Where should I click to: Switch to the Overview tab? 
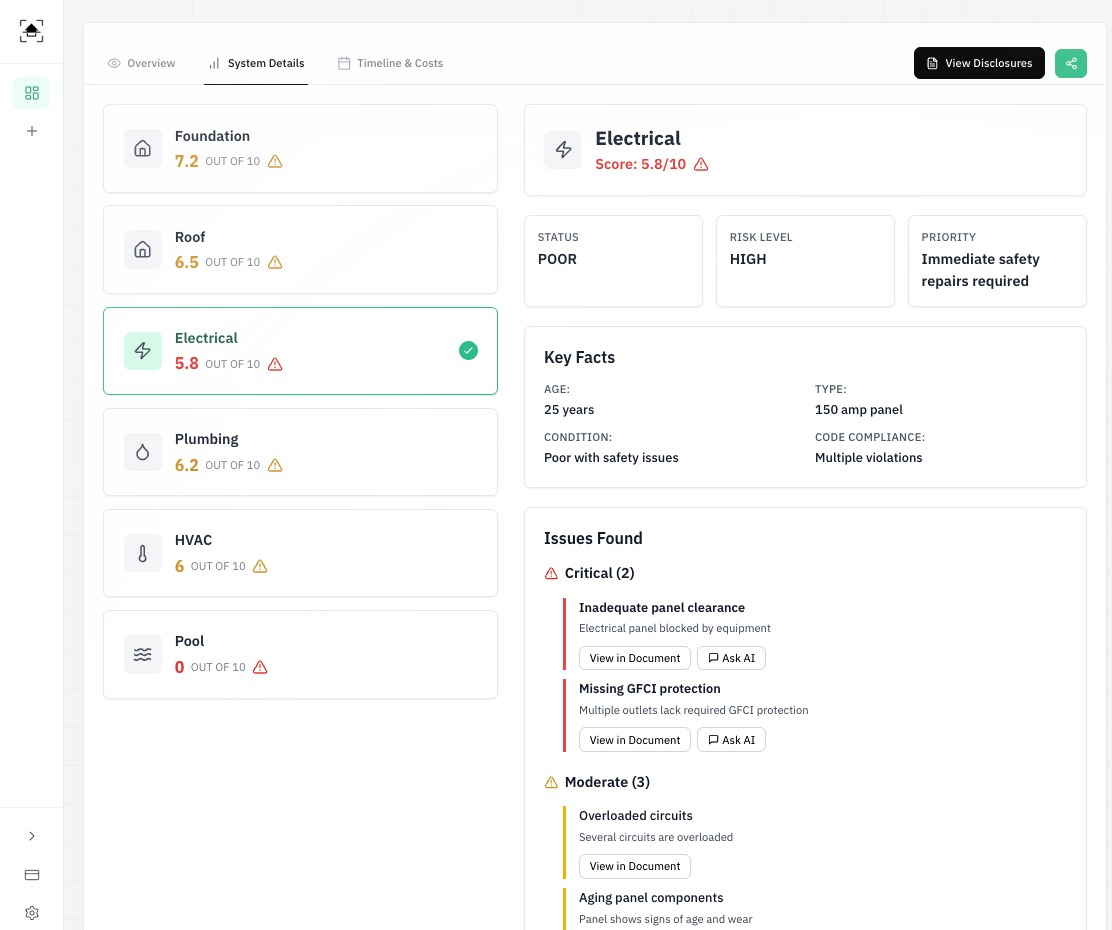141,63
